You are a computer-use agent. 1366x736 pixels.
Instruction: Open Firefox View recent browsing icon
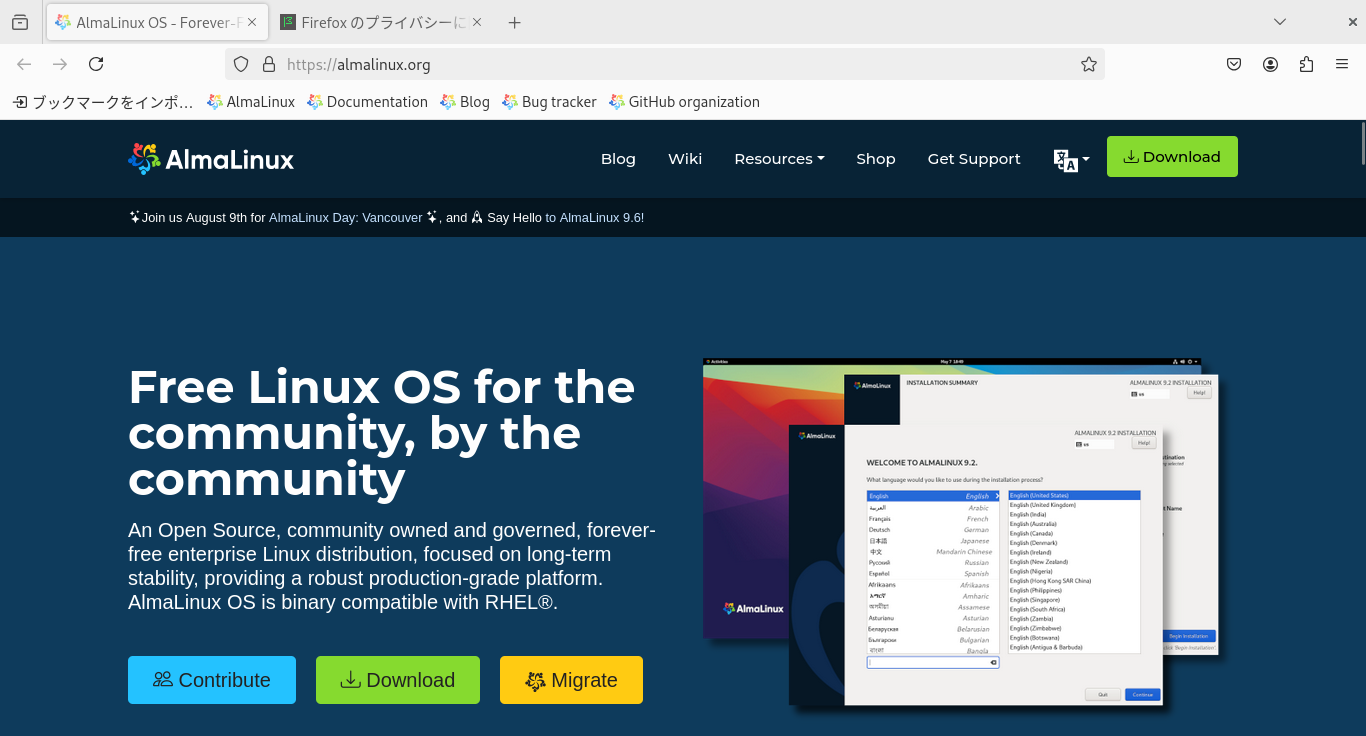[x=20, y=22]
